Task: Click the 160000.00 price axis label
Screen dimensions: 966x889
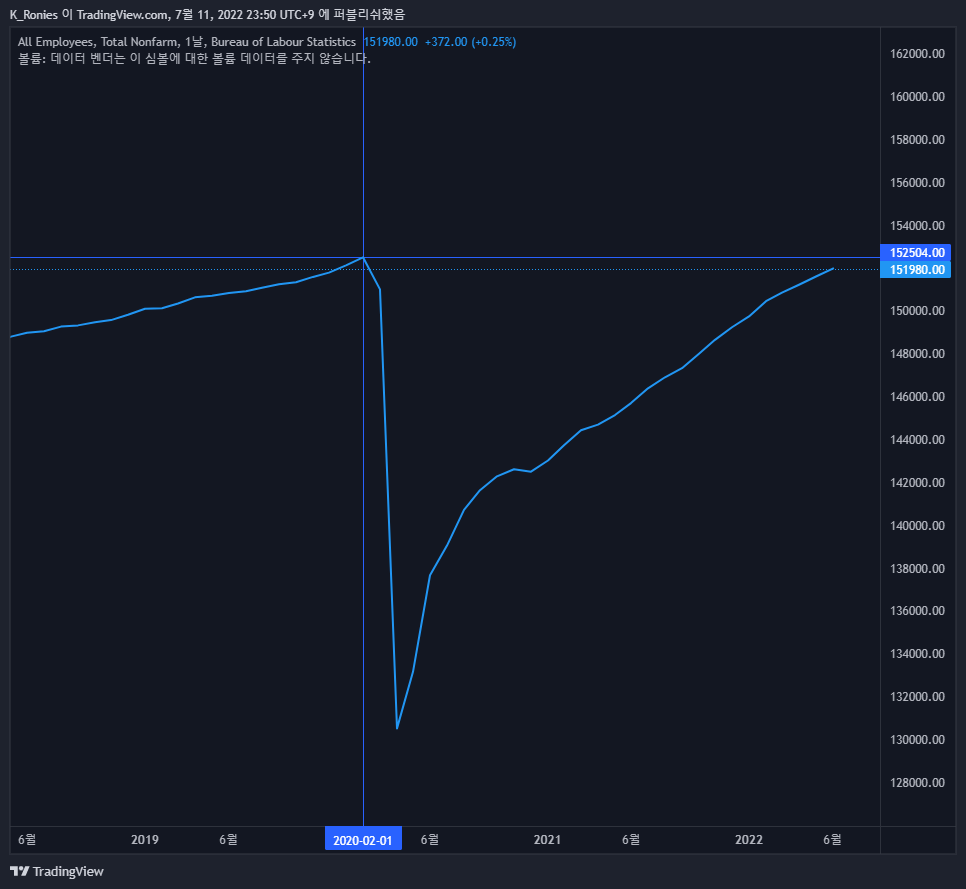Action: pyautogui.click(x=917, y=97)
